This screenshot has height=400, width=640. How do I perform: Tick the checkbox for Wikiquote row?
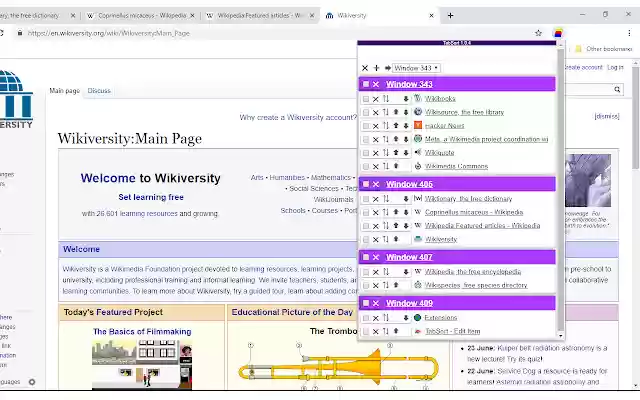click(366, 153)
